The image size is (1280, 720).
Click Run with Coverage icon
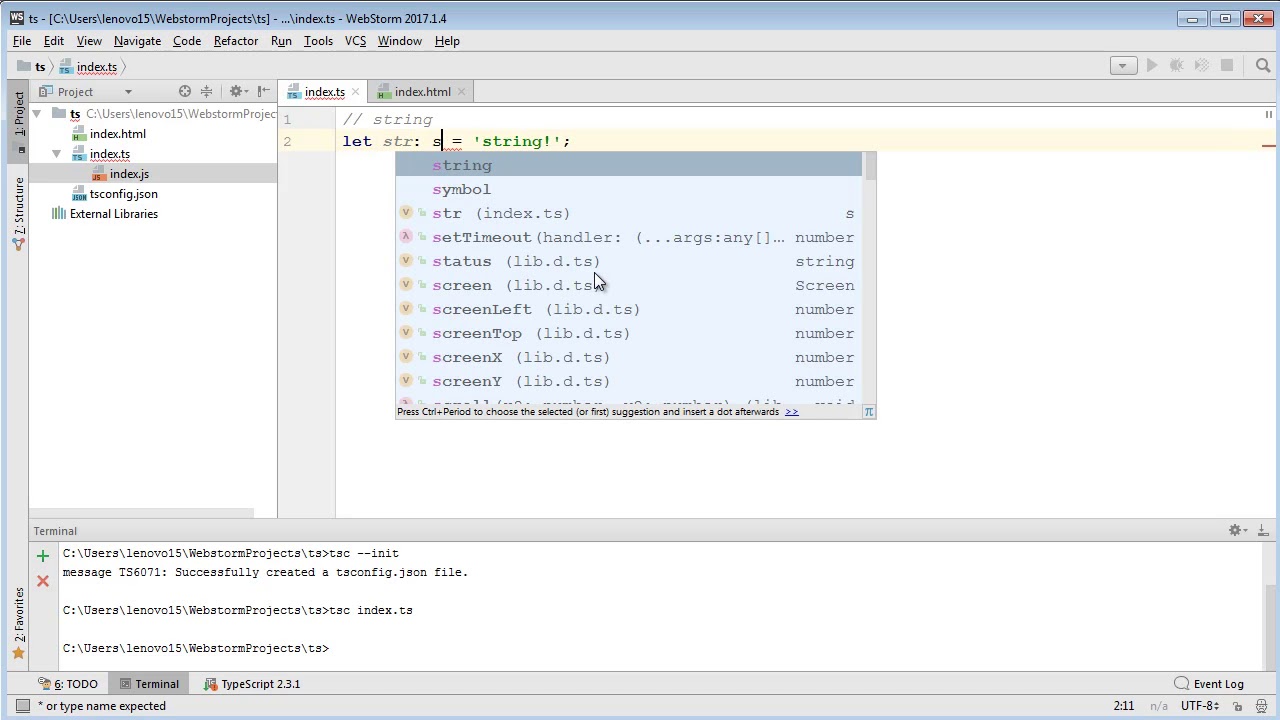pyautogui.click(x=1202, y=66)
